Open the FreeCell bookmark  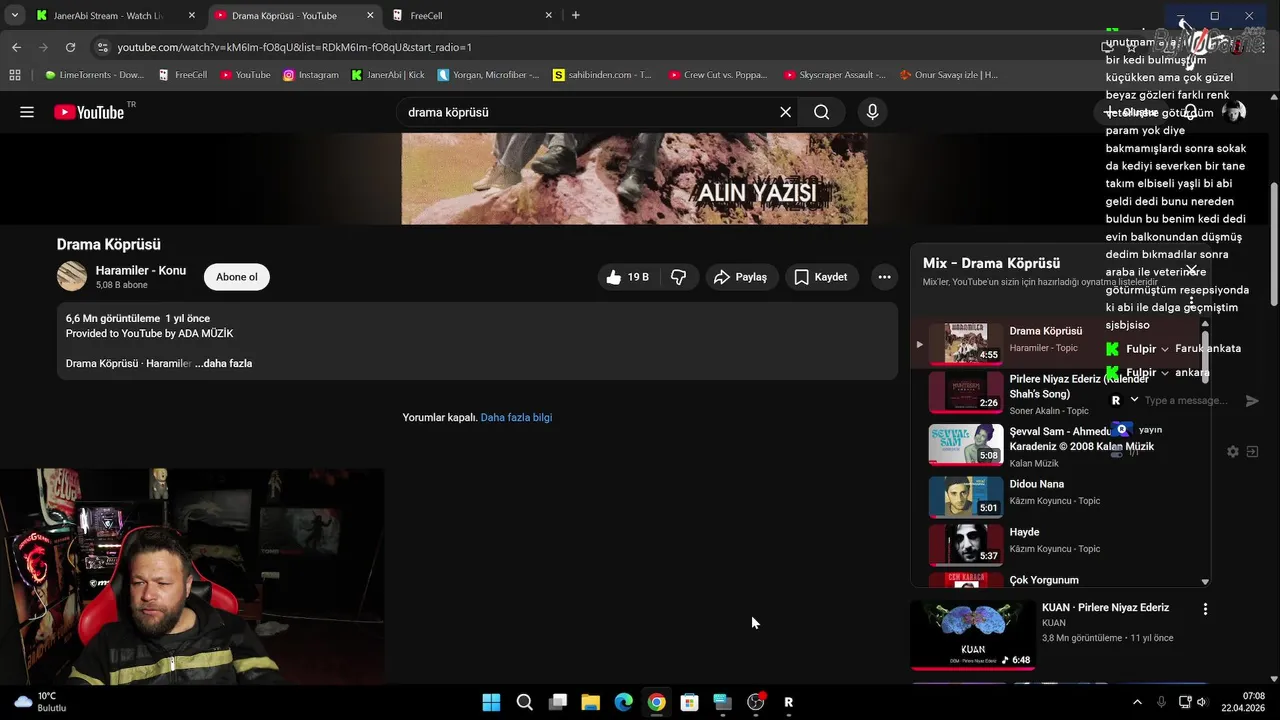[183, 74]
